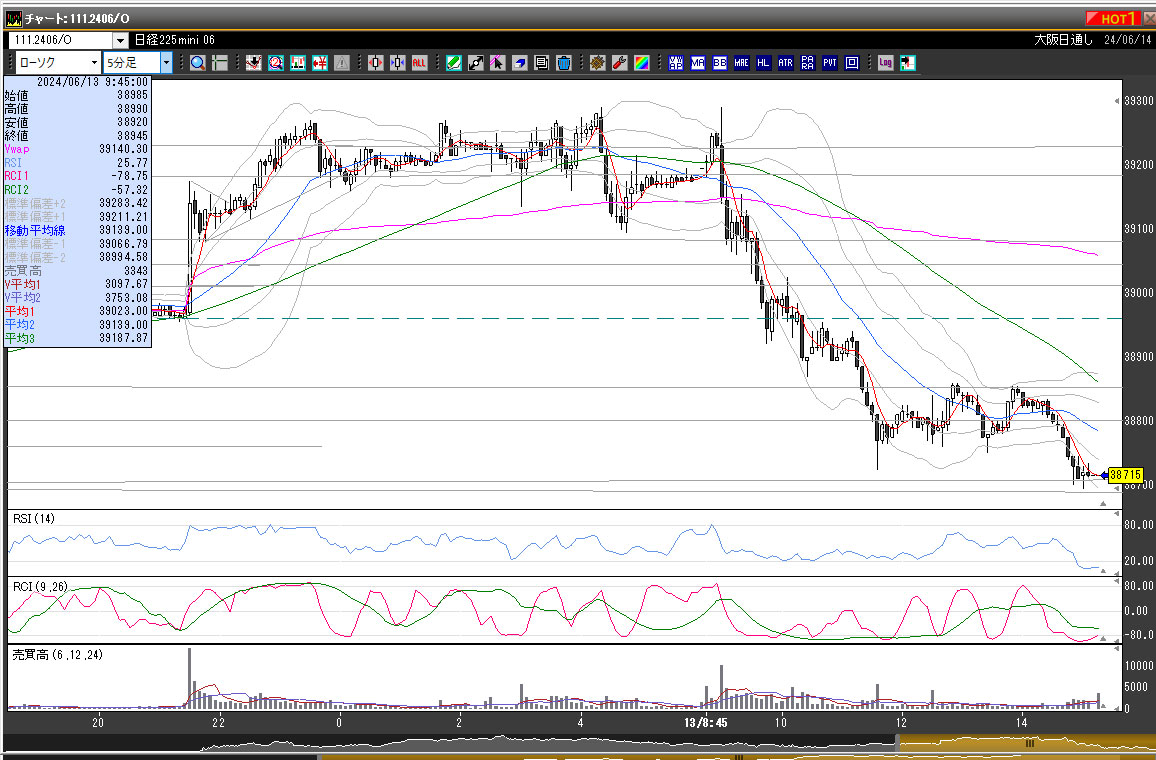Click the HOT1 button

pyautogui.click(x=1113, y=18)
